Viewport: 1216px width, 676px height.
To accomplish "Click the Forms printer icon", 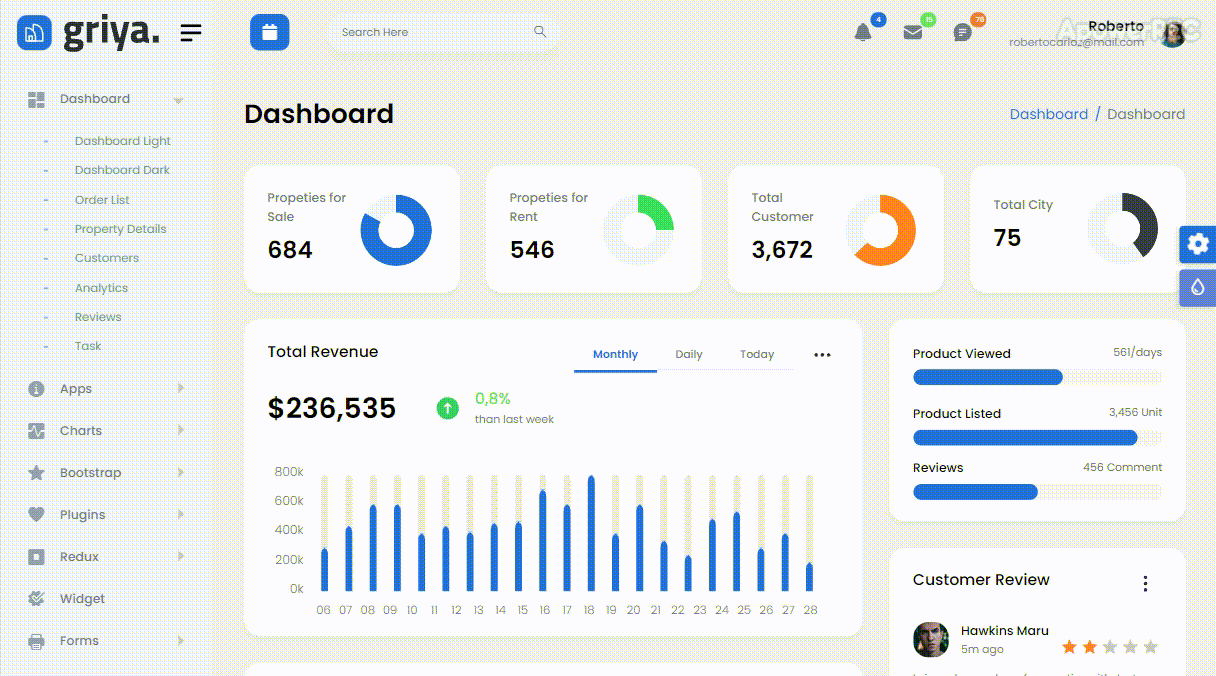I will pyautogui.click(x=36, y=641).
